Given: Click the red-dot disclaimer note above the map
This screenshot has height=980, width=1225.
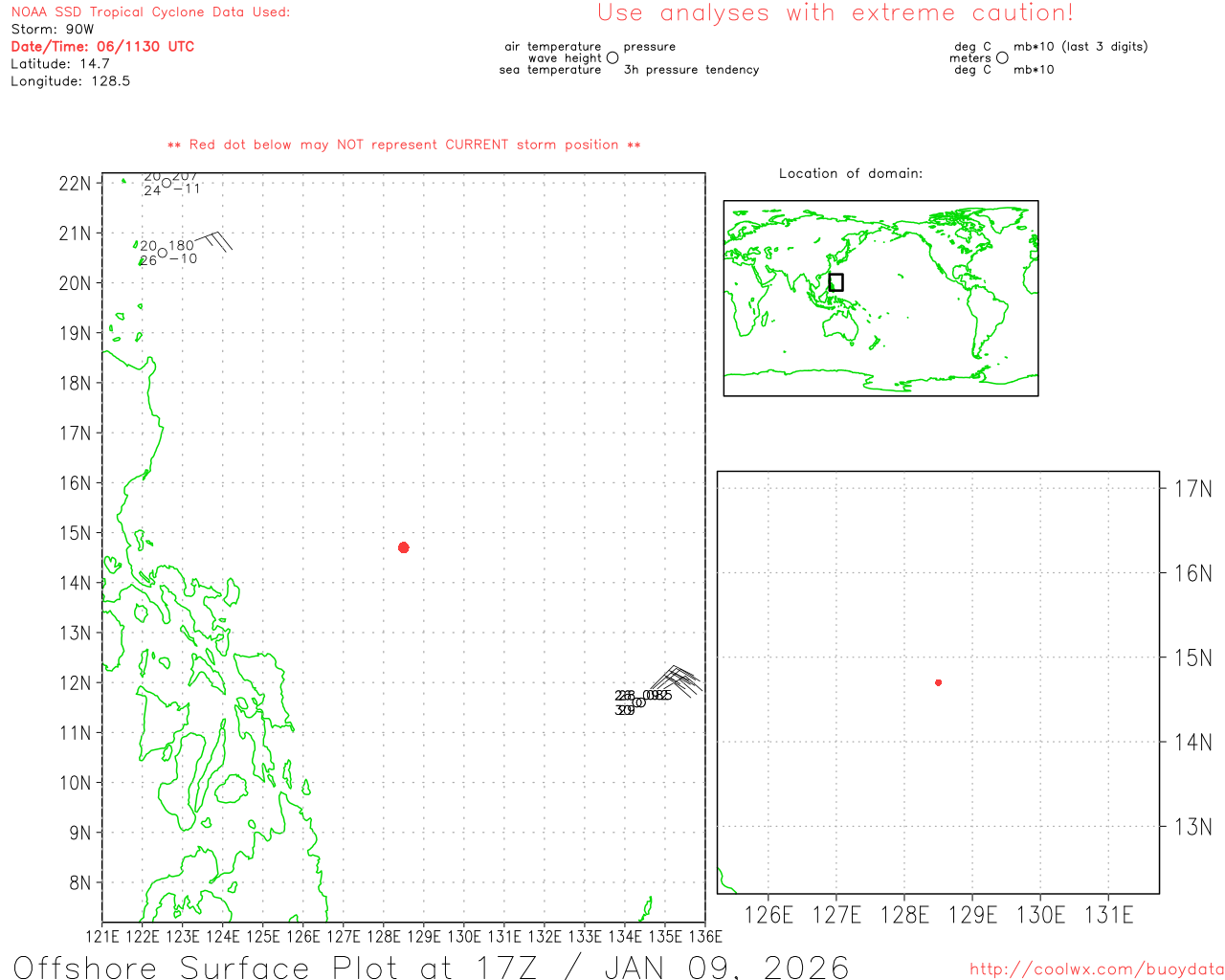Looking at the screenshot, I should [404, 145].
